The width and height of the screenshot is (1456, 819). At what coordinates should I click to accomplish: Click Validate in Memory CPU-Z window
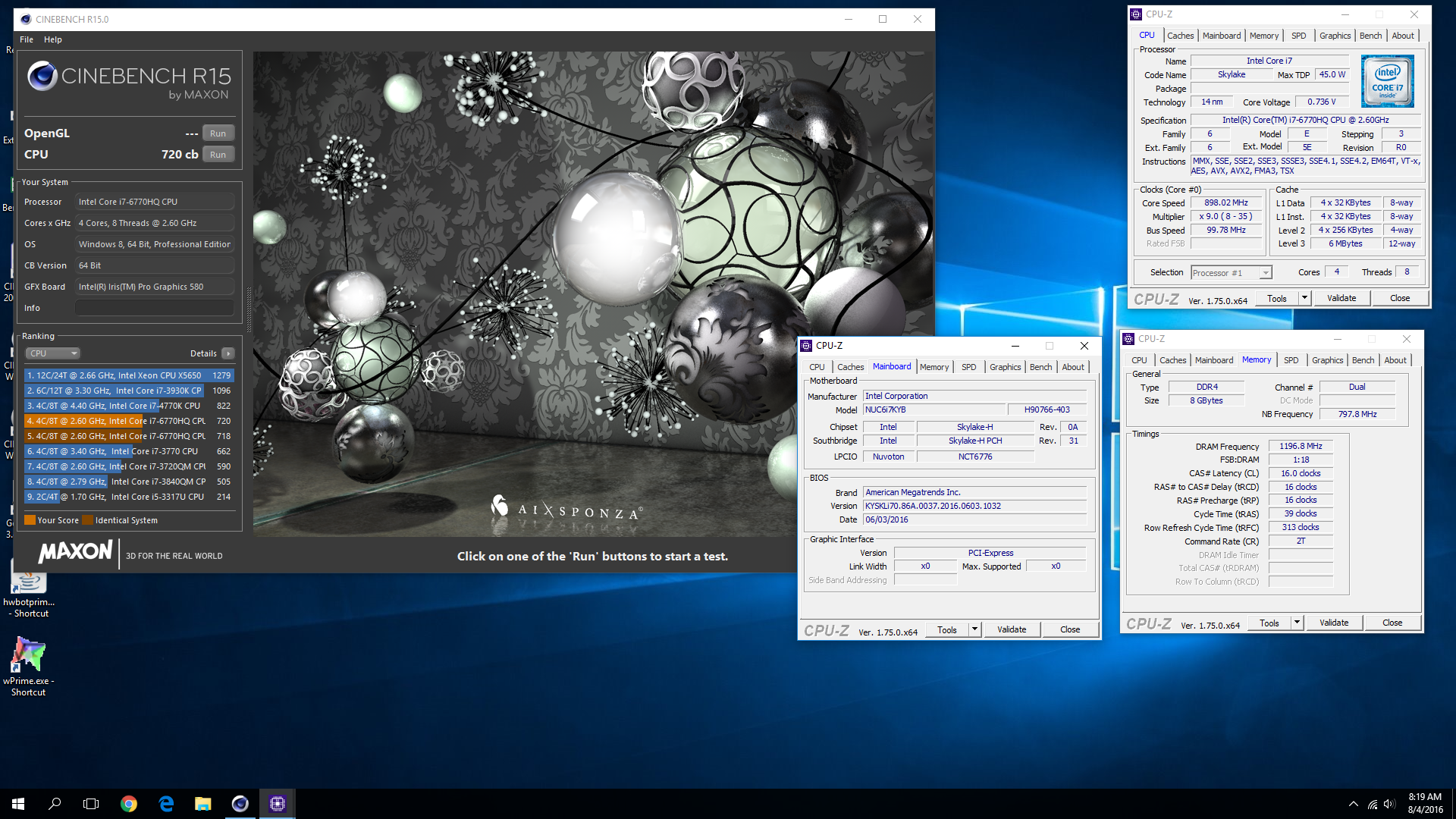click(1334, 623)
